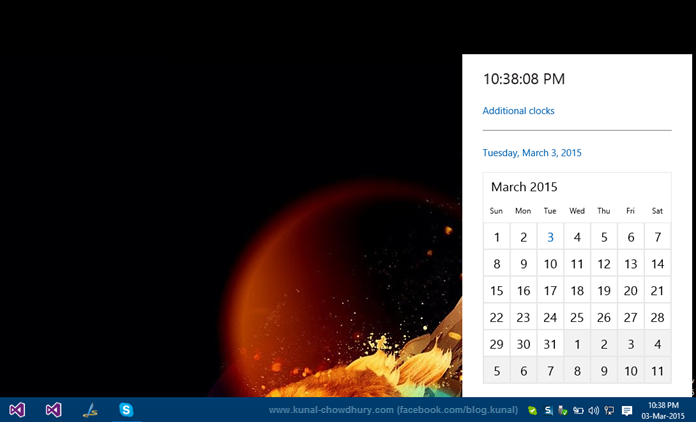Open the battery power tray icon

coord(578,410)
